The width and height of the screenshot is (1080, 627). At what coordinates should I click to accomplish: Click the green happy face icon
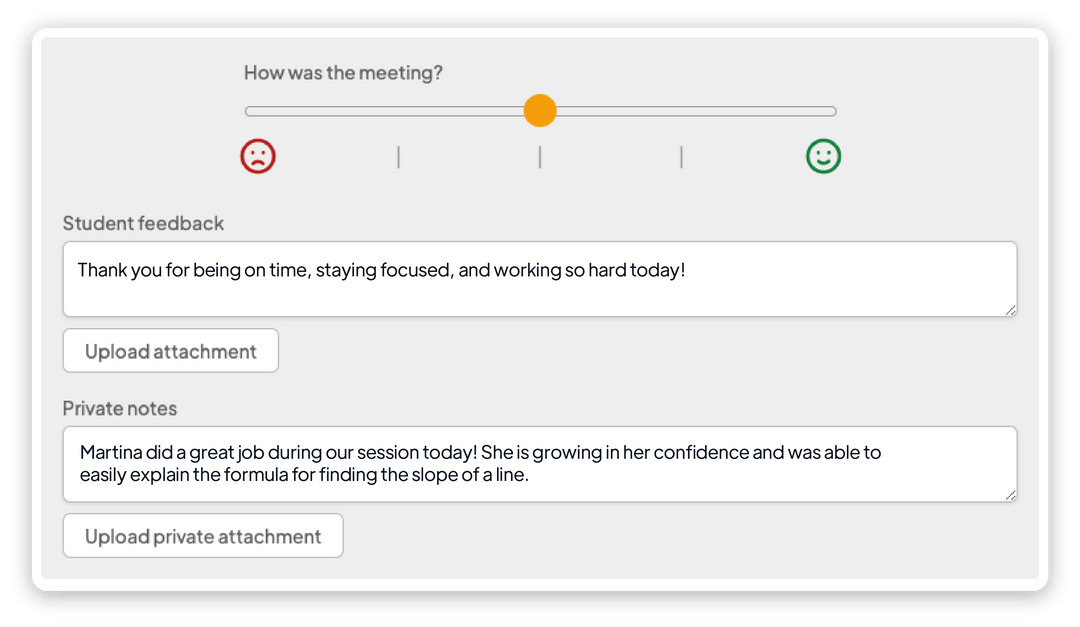pos(824,156)
